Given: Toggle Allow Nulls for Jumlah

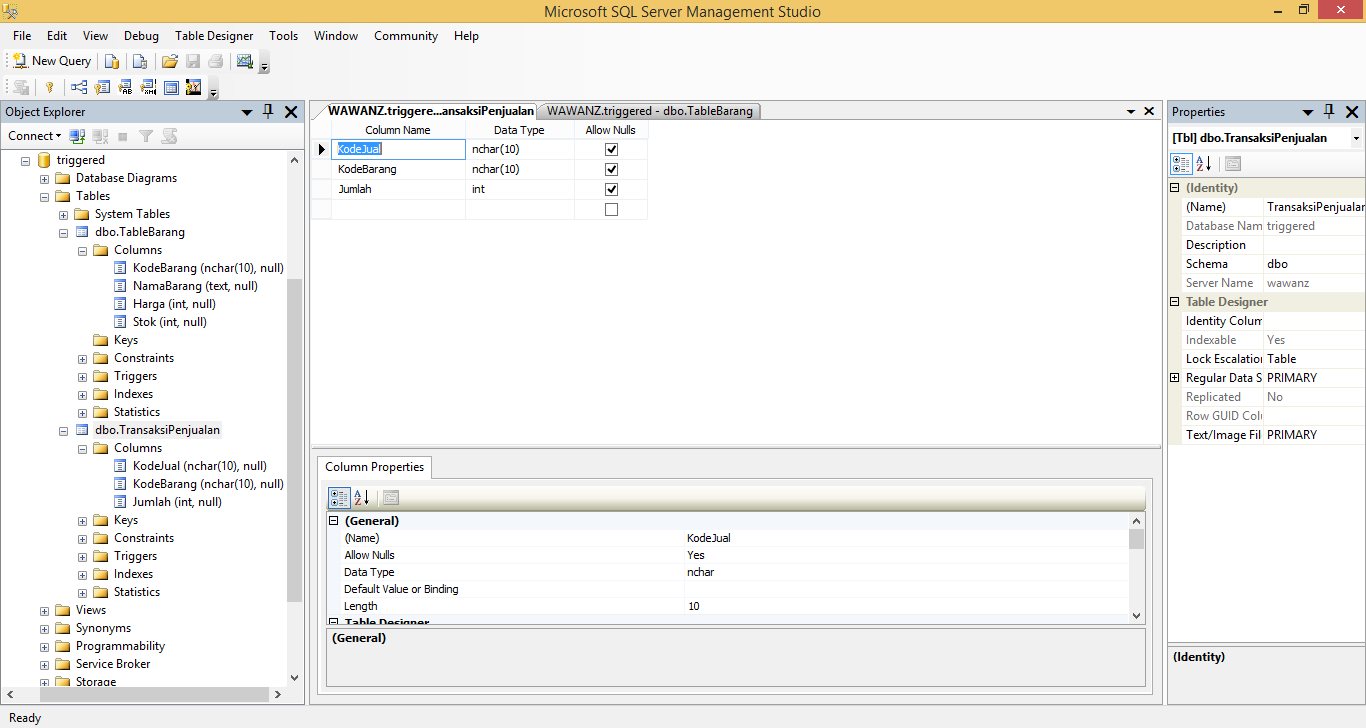Looking at the screenshot, I should click(611, 190).
